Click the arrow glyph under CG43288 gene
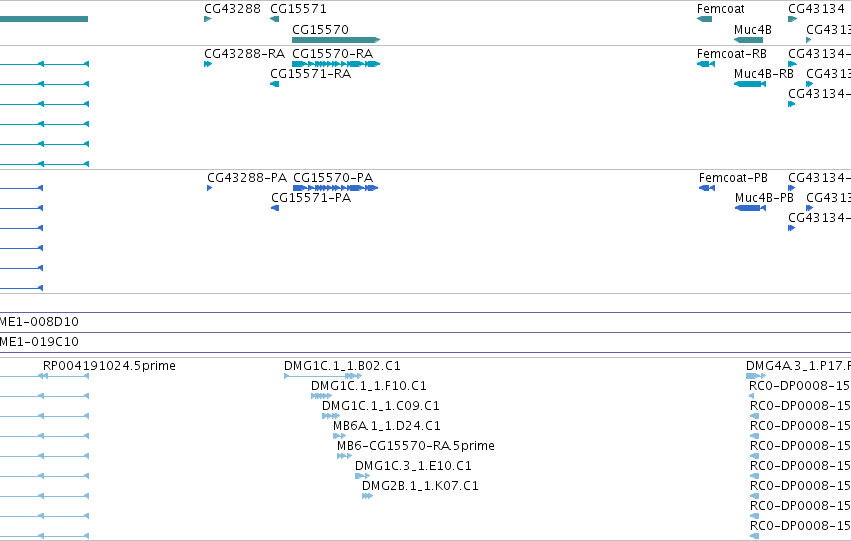This screenshot has height=541, width=851. [207, 20]
